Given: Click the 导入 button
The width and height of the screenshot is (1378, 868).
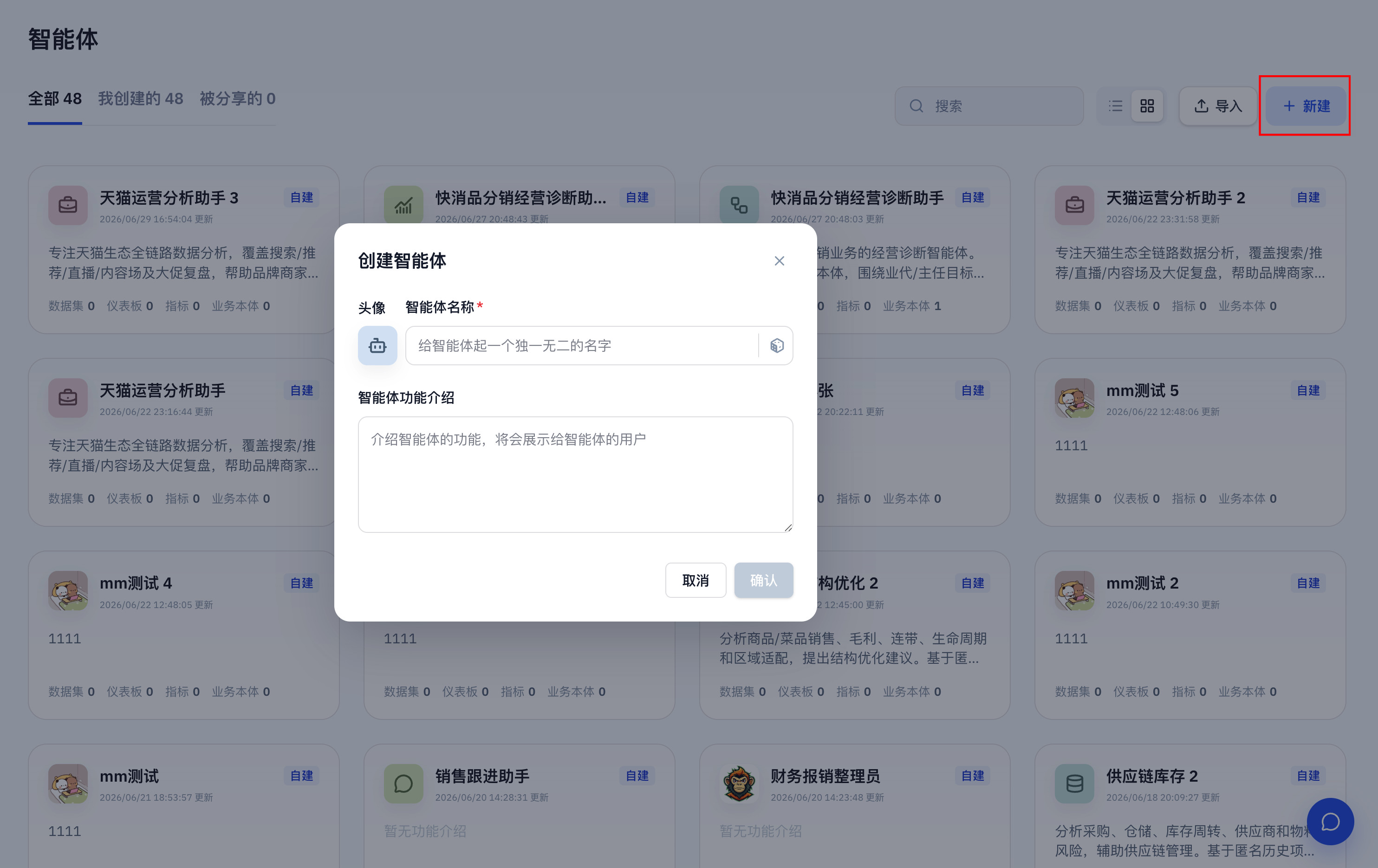Looking at the screenshot, I should (1217, 106).
